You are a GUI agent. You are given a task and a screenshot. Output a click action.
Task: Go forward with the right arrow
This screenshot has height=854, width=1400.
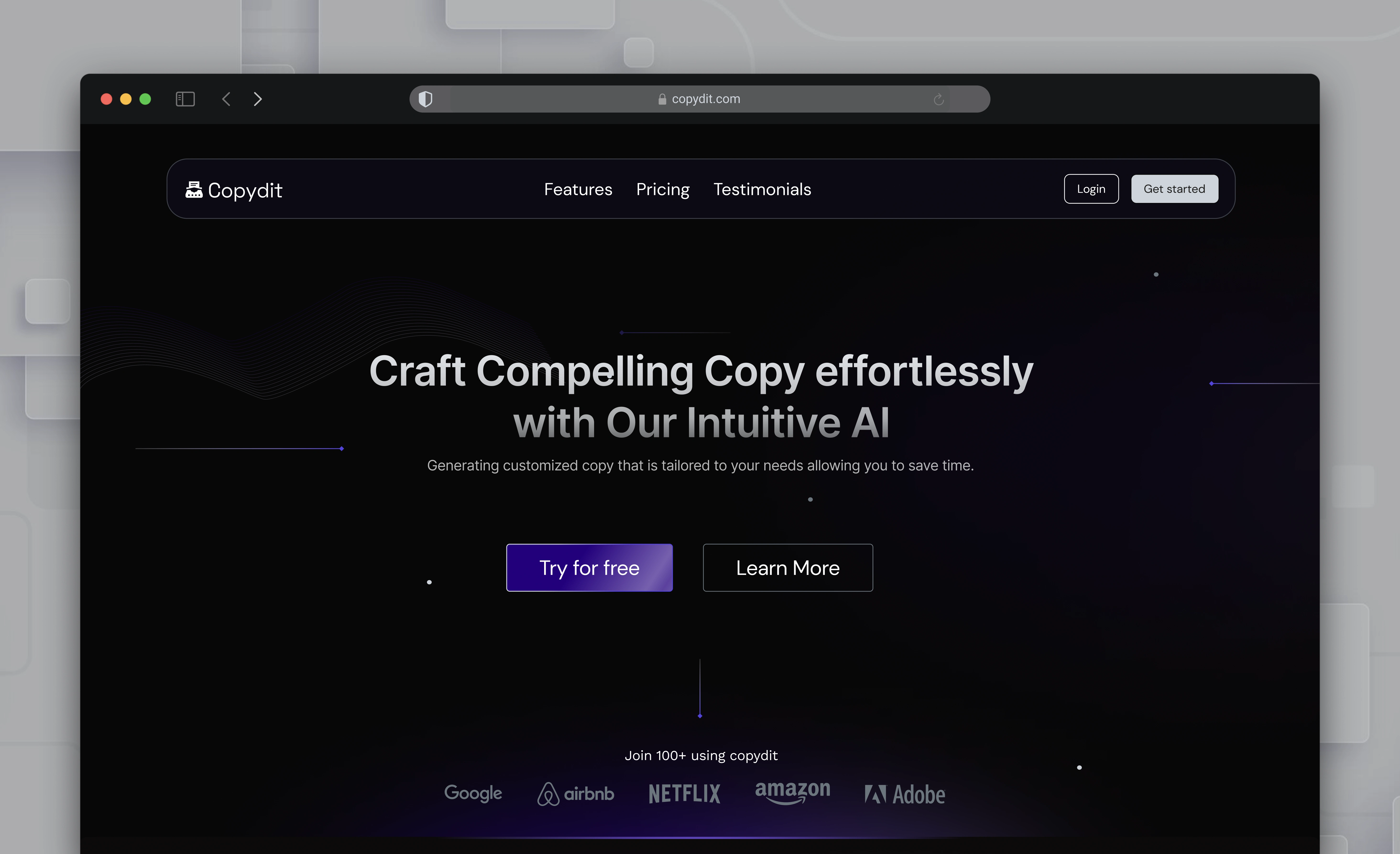258,99
